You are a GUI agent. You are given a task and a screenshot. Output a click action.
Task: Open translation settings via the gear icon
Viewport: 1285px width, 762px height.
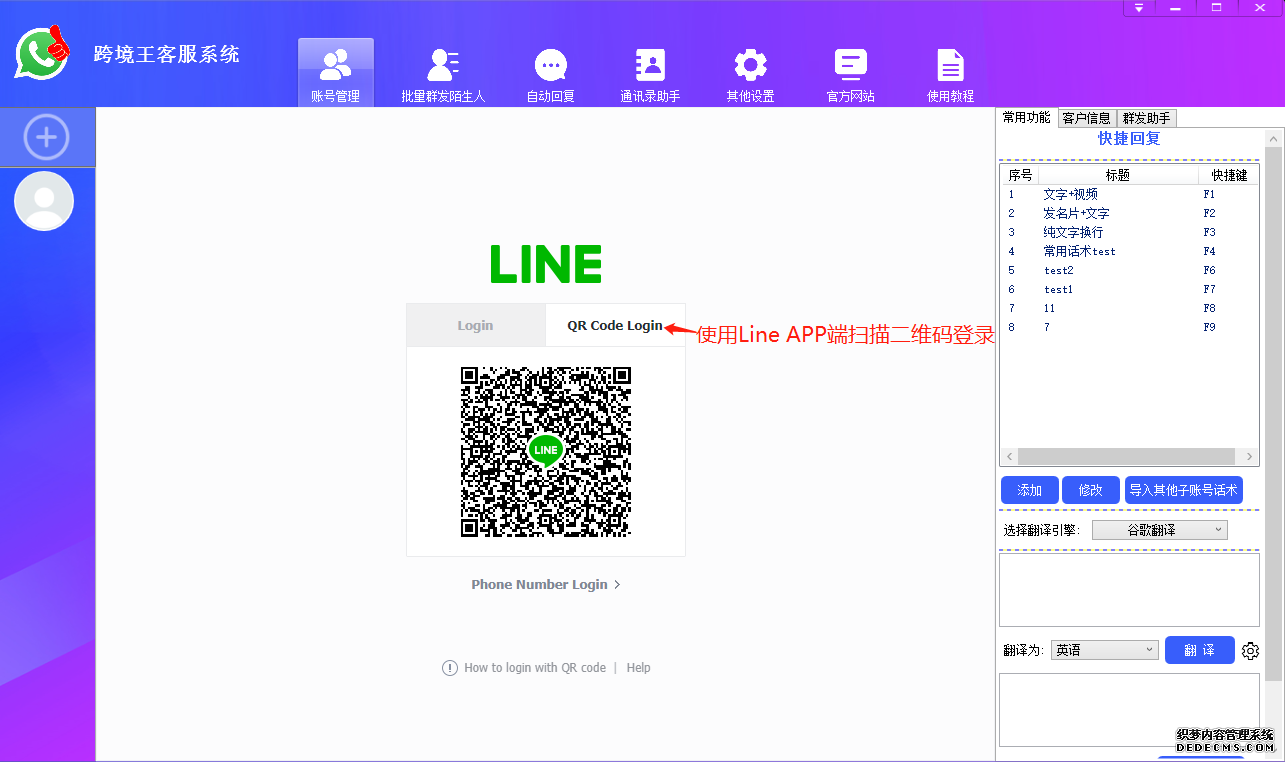[x=1250, y=650]
